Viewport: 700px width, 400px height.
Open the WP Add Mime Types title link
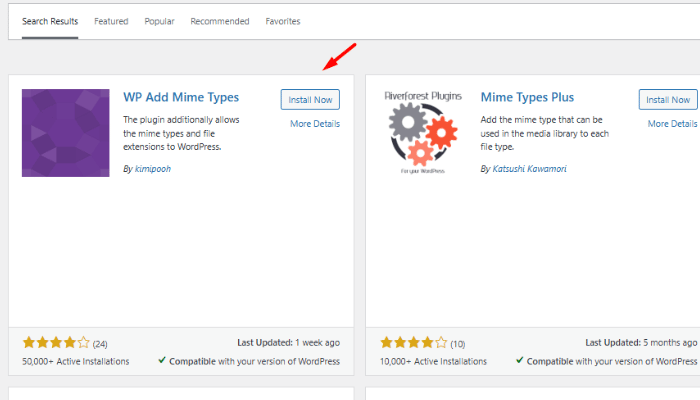181,98
